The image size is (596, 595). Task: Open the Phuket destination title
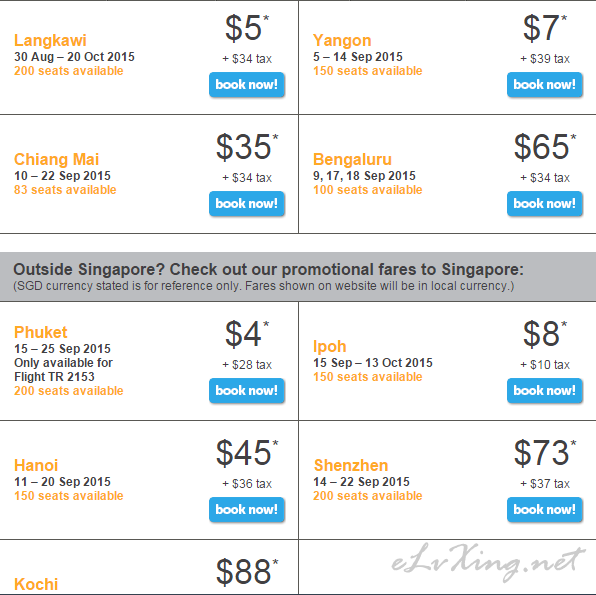click(41, 332)
